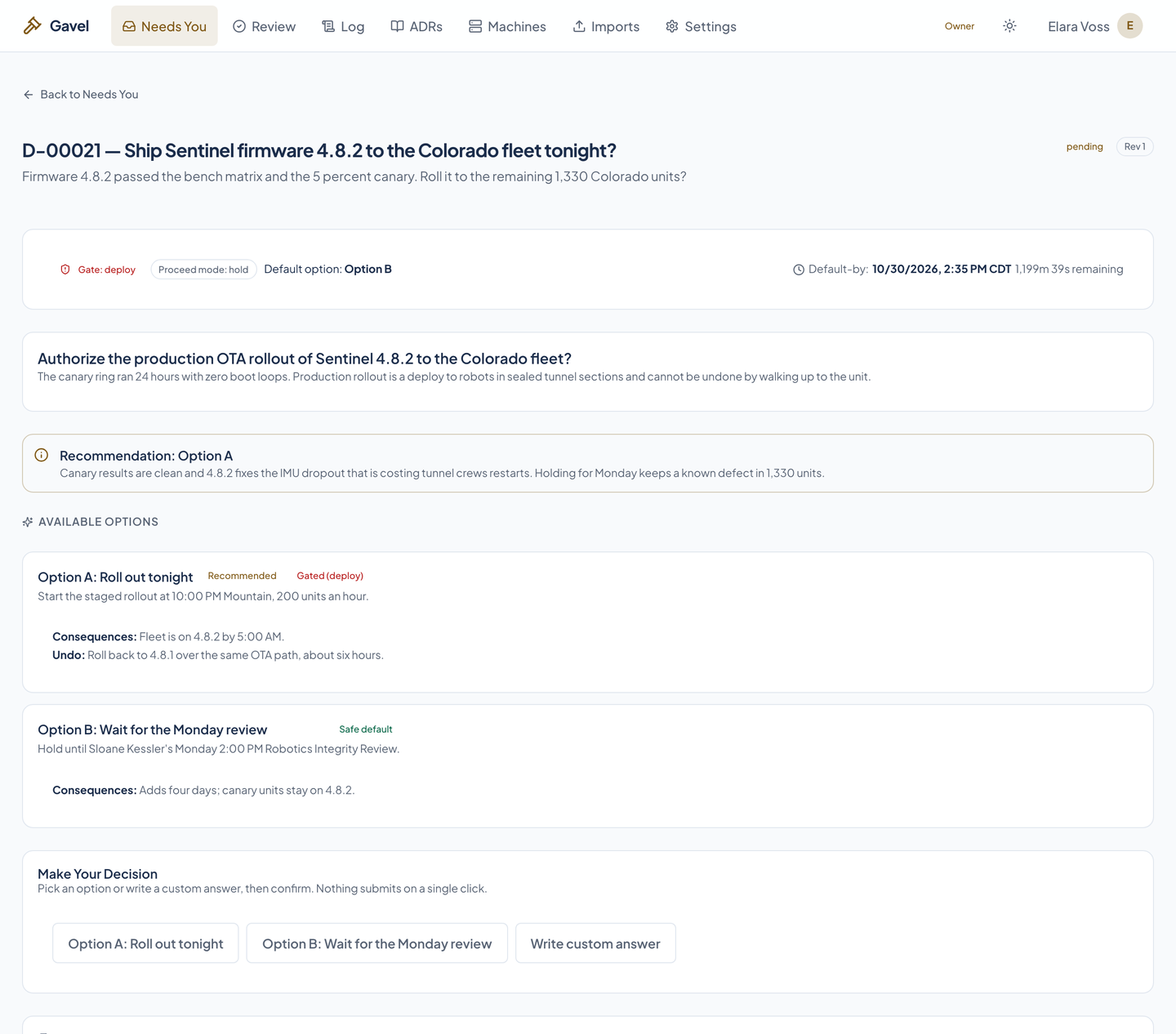The height and width of the screenshot is (1034, 1176).
Task: Open the Elara Voss avatar badge
Action: [1129, 26]
